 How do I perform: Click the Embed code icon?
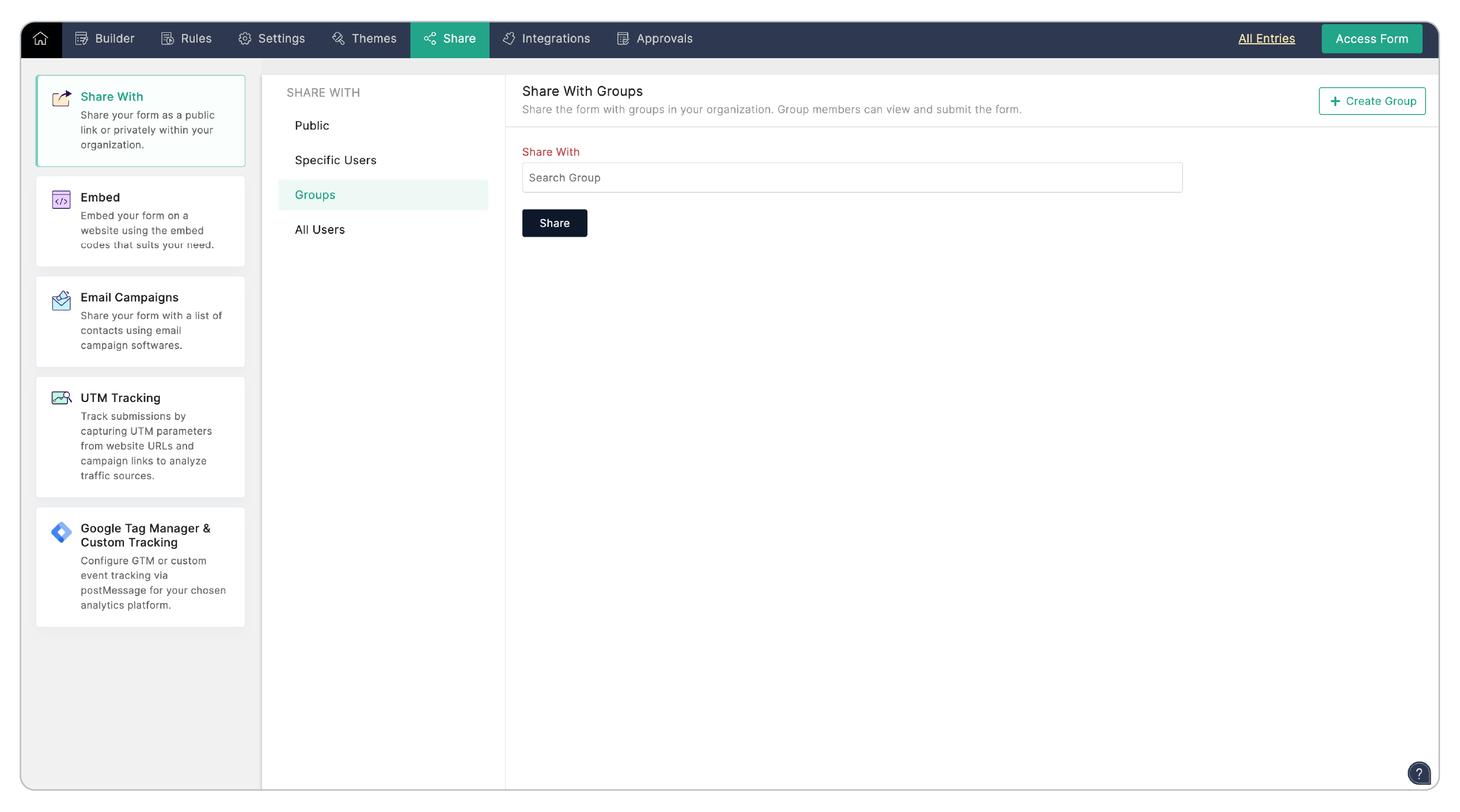pyautogui.click(x=61, y=200)
